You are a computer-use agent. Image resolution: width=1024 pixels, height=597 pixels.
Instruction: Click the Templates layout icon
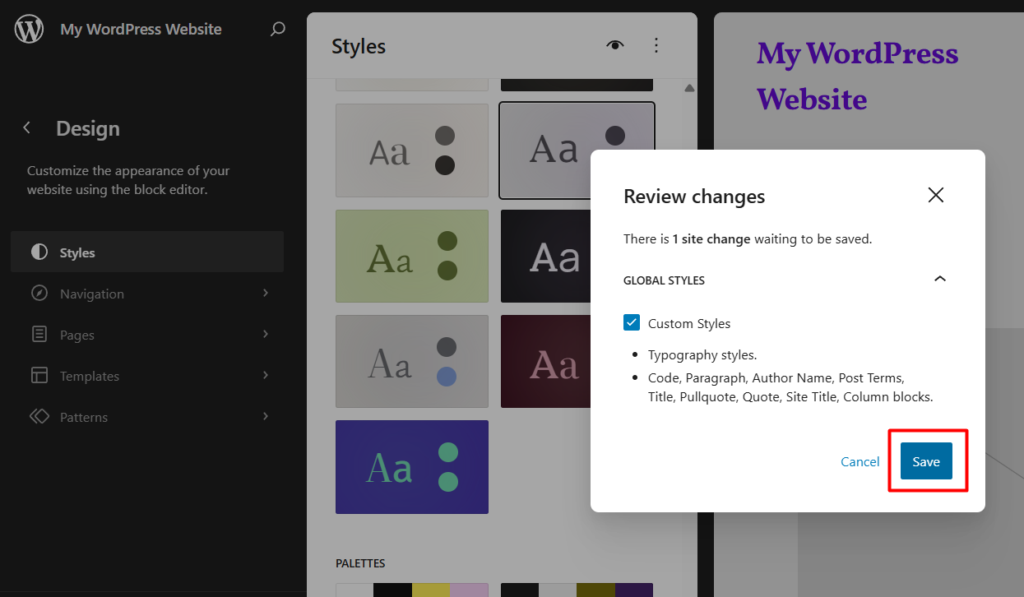tap(39, 375)
